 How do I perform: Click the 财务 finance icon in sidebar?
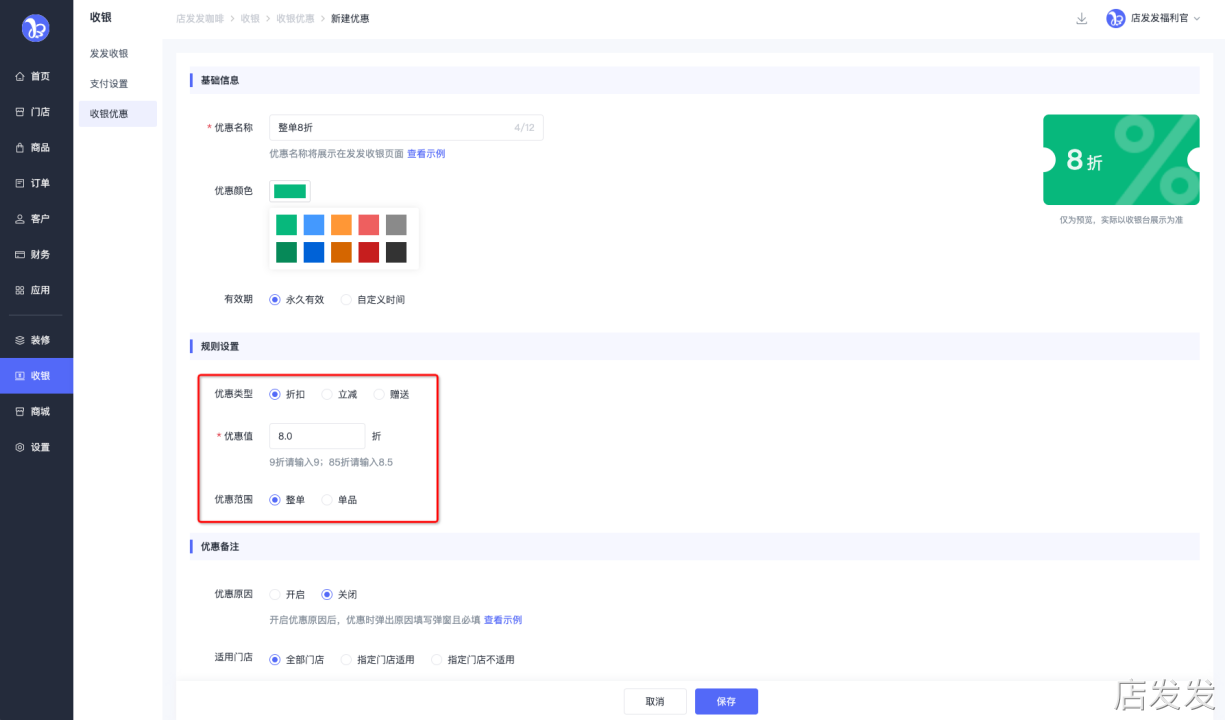(x=20, y=255)
